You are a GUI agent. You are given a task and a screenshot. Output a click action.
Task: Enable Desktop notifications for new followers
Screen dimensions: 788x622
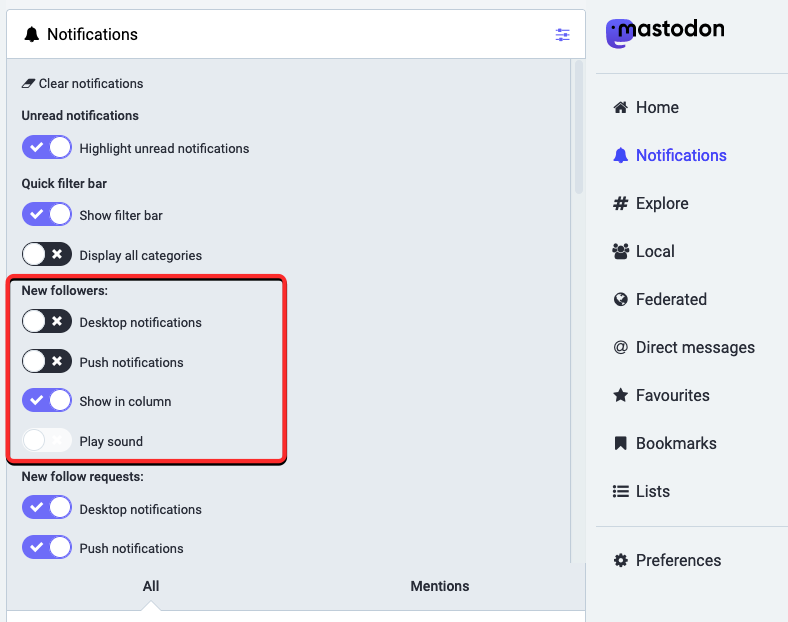tap(47, 322)
